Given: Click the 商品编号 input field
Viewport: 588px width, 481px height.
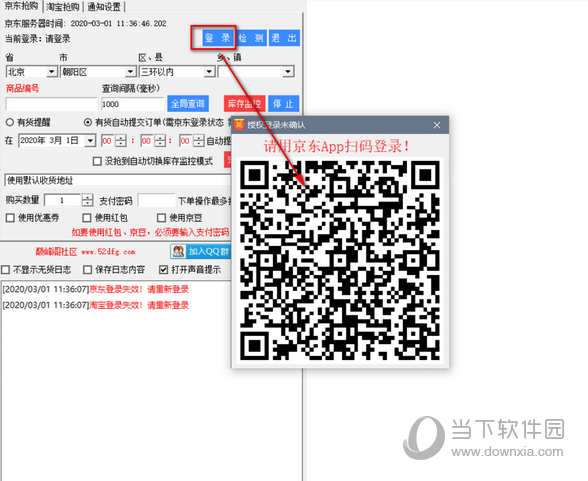Looking at the screenshot, I should 51,104.
